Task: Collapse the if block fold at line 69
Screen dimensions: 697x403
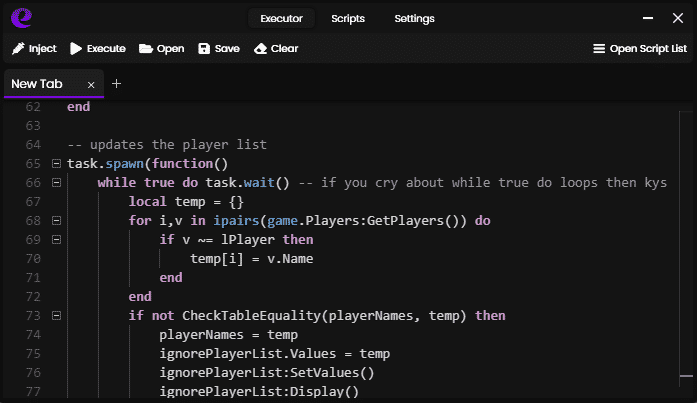Action: click(56, 239)
